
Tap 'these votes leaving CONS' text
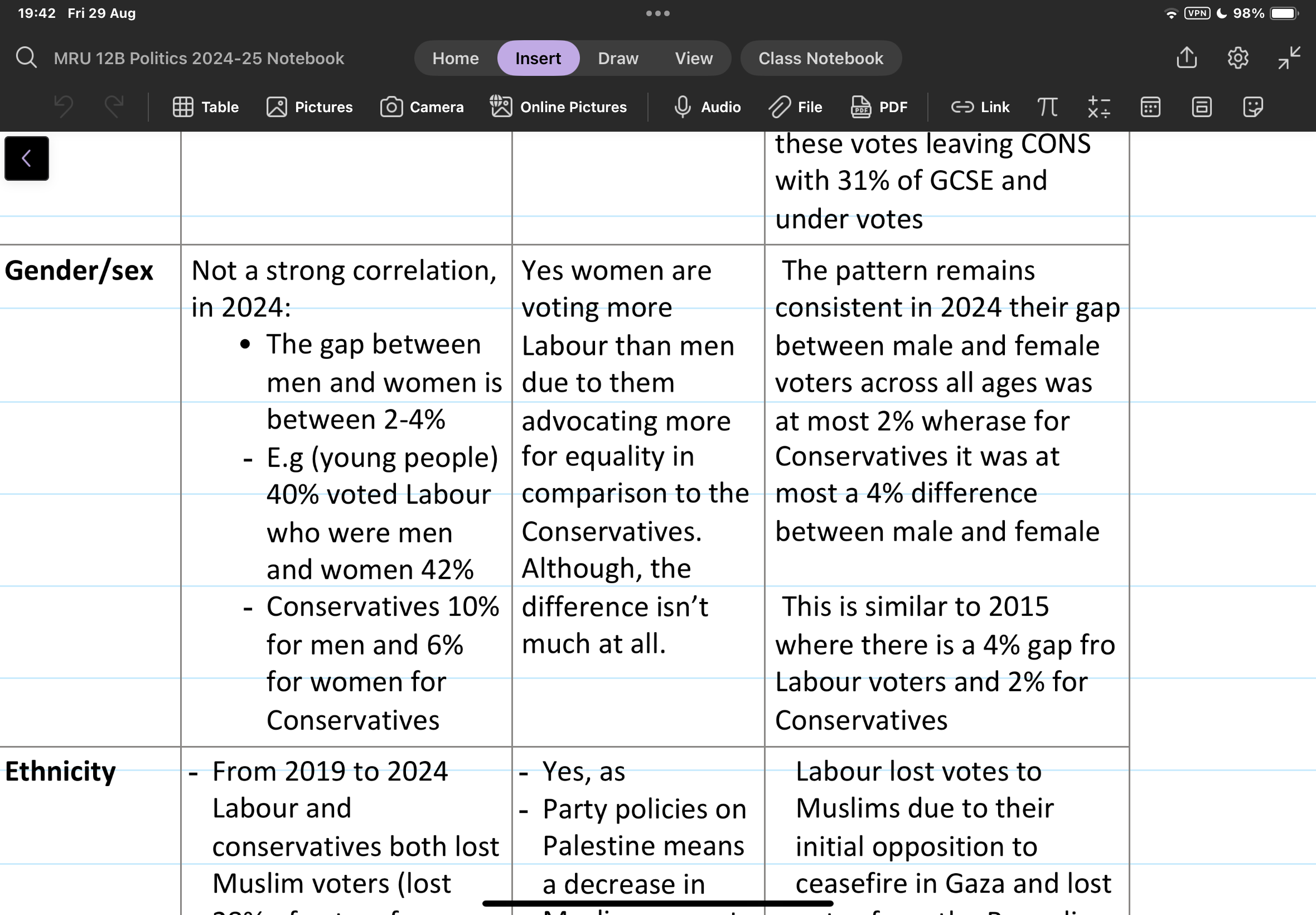(x=933, y=143)
